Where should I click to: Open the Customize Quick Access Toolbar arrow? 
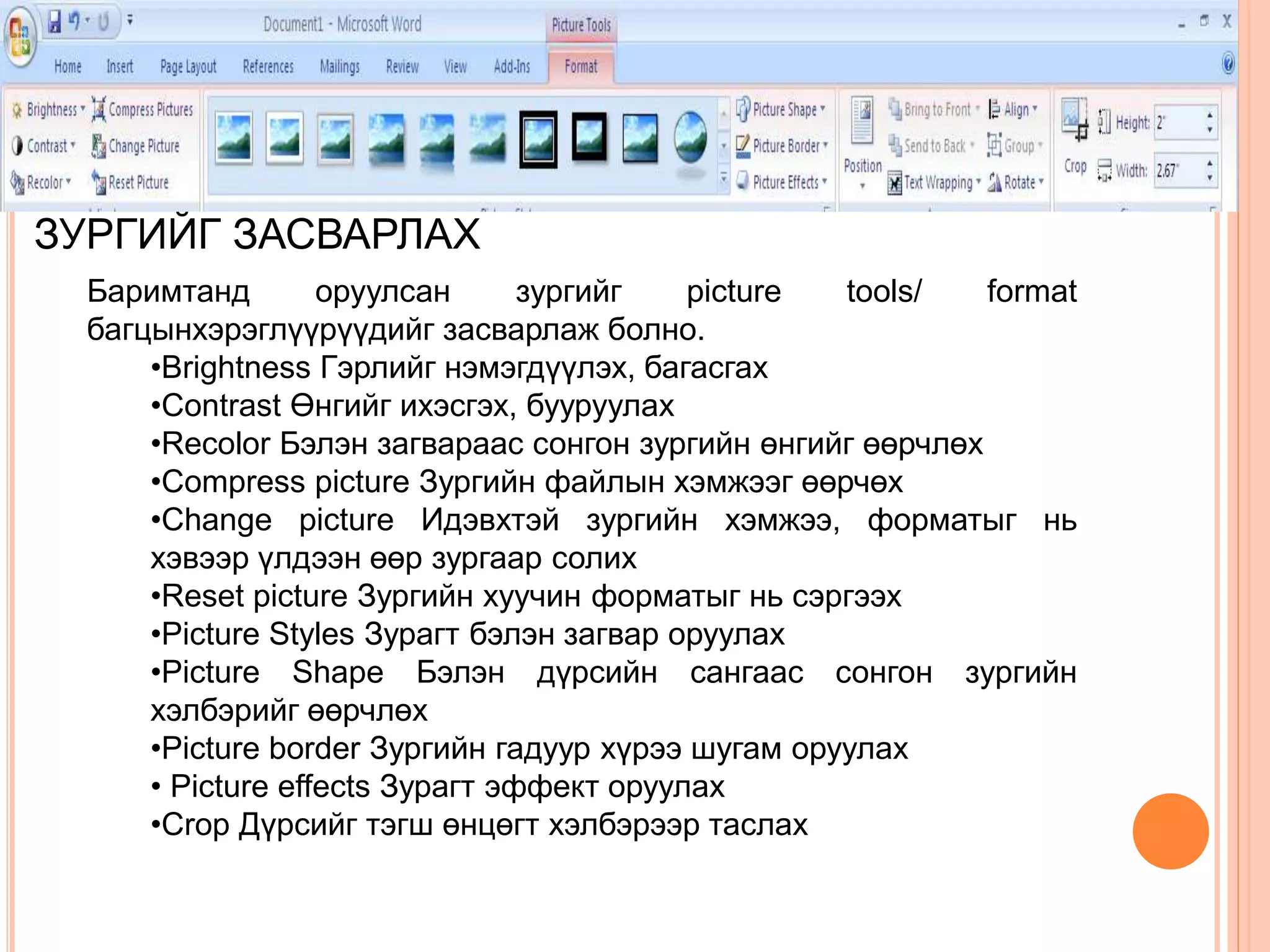click(130, 20)
